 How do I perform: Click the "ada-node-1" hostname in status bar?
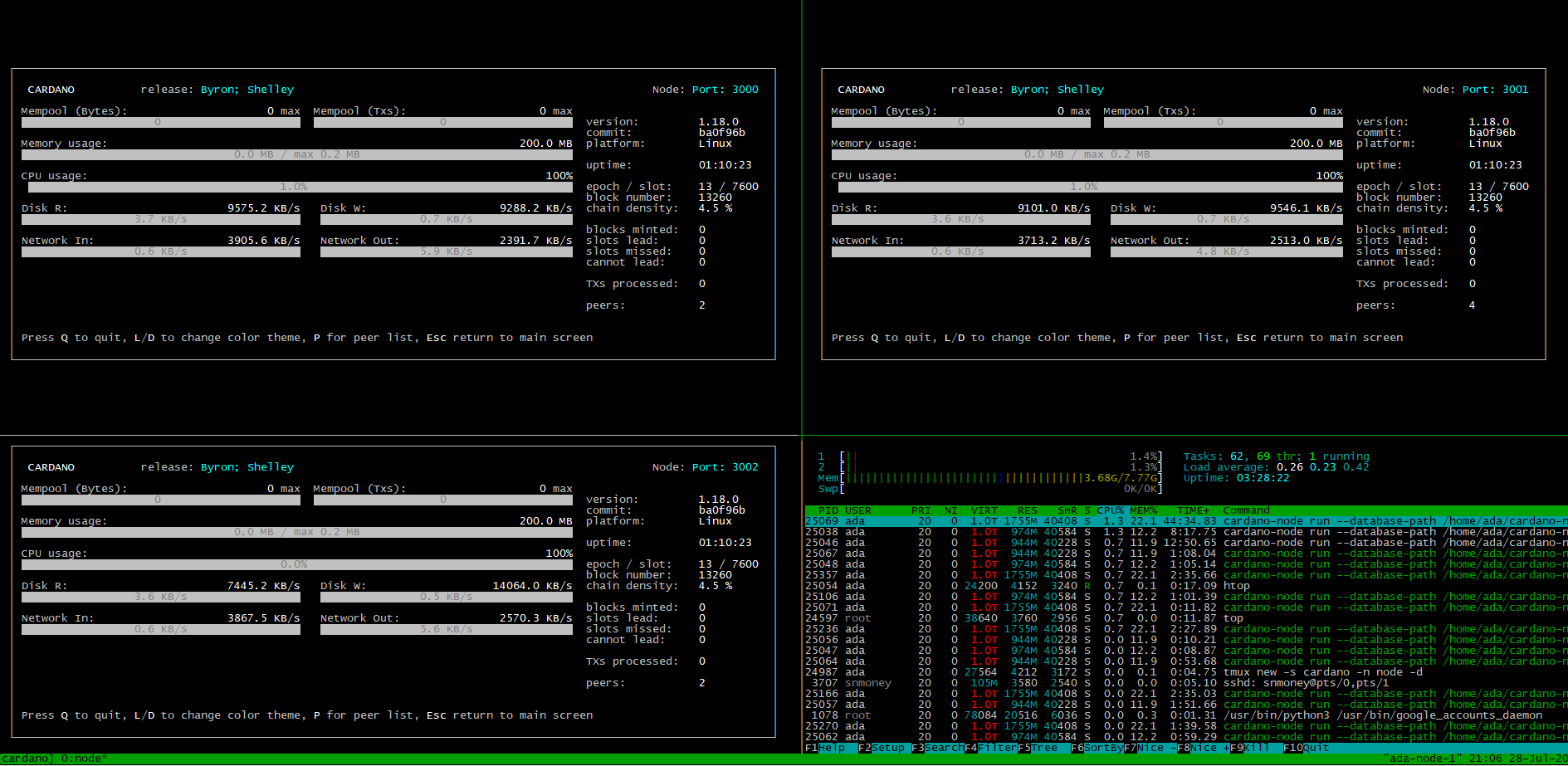1423,759
